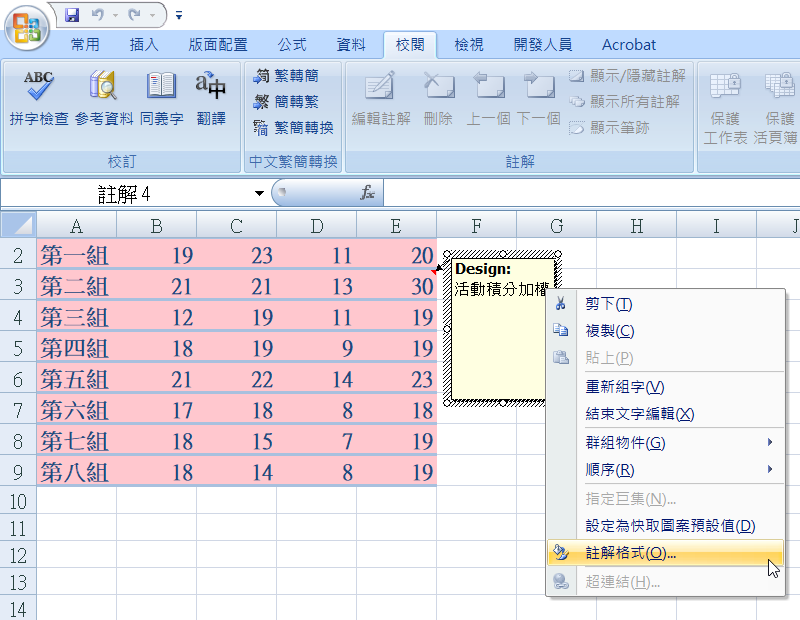Select 結束文字編輯(X)
This screenshot has width=800, height=620.
[x=665, y=413]
